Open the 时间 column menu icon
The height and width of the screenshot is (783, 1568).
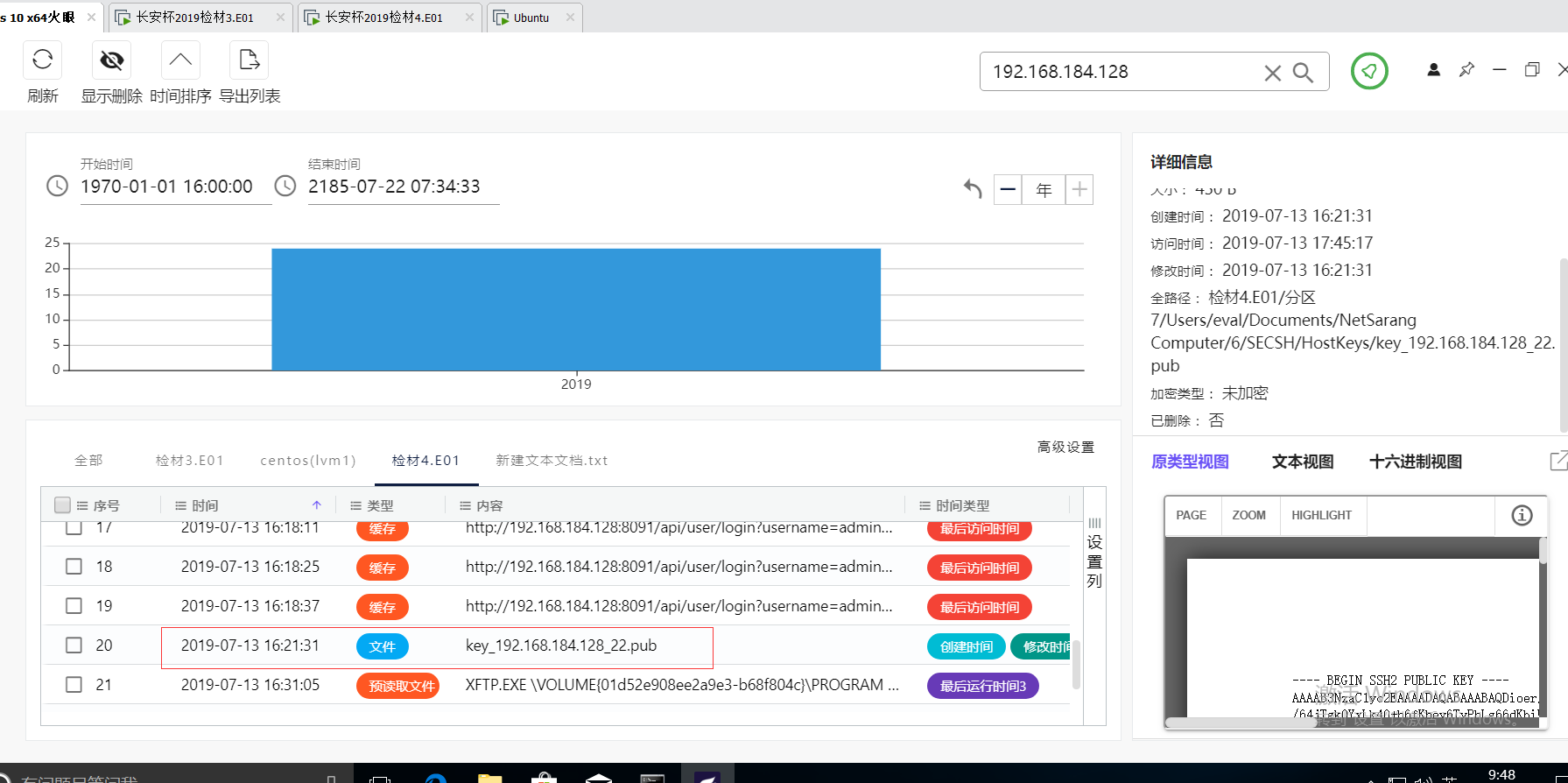(180, 505)
